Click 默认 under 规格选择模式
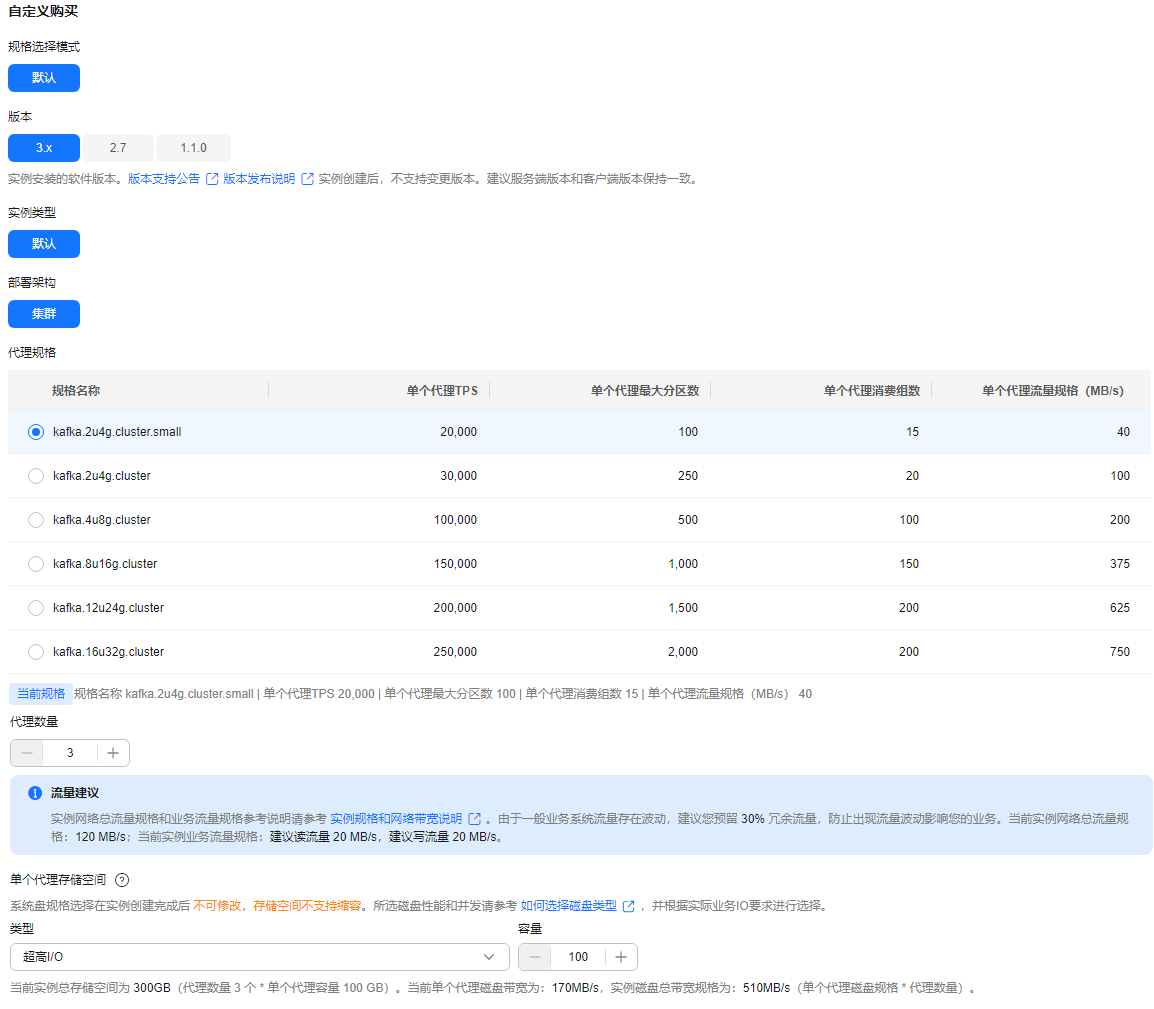Image resolution: width=1154 pixels, height=1009 pixels. [44, 78]
